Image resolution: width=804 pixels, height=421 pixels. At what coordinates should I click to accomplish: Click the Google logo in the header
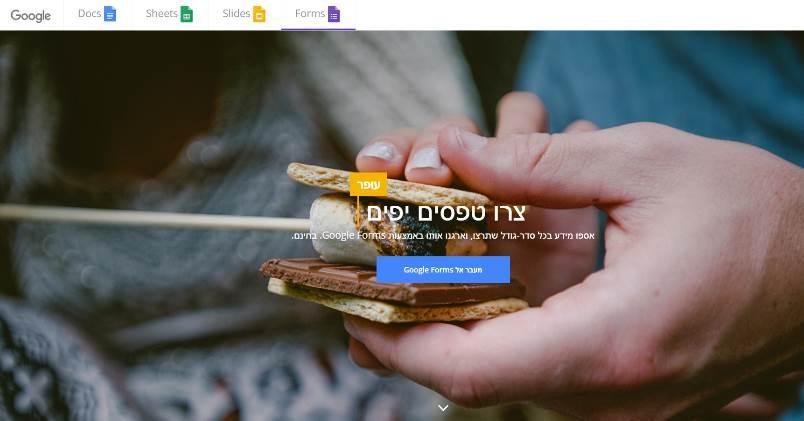click(31, 15)
